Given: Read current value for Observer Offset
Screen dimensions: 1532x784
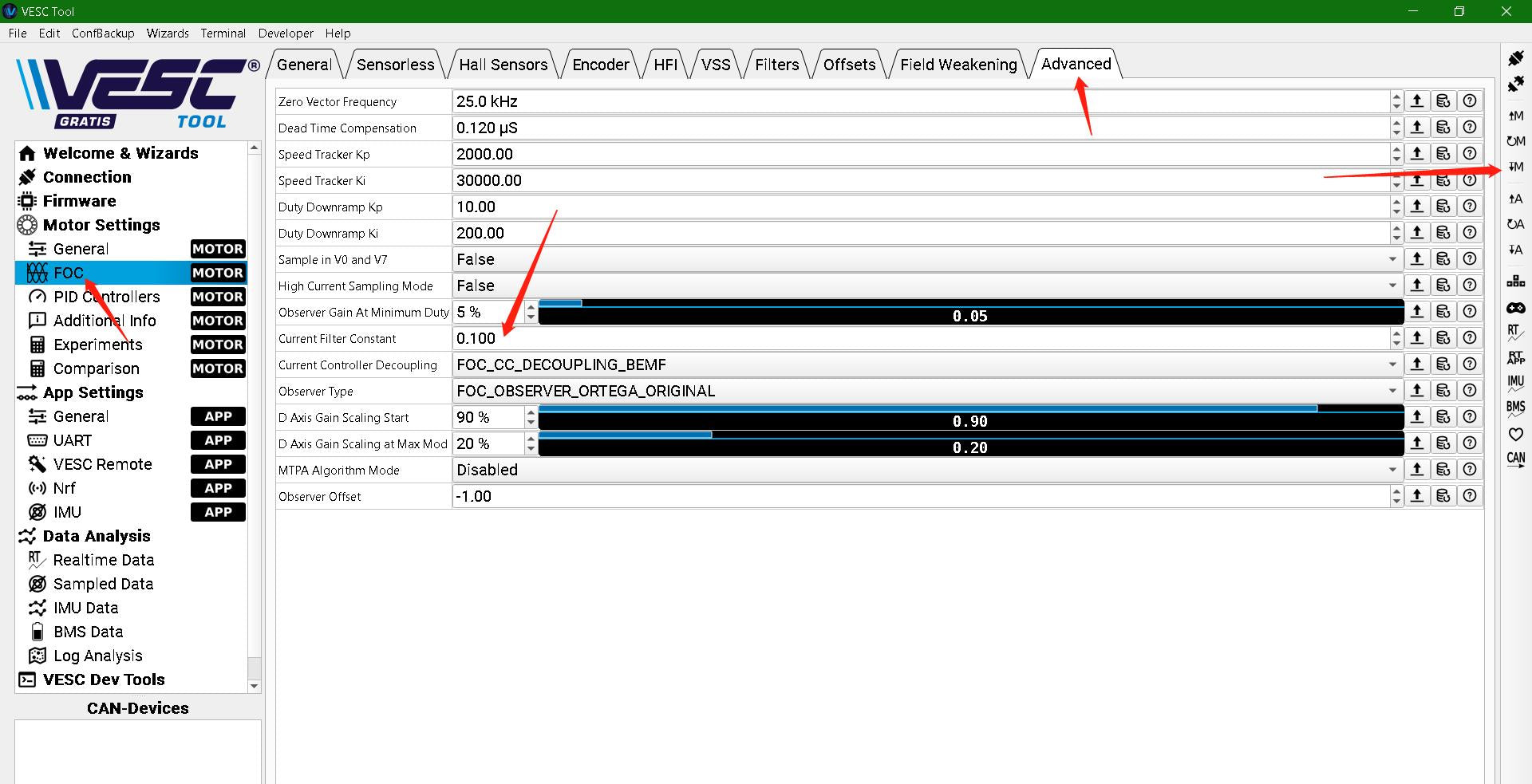Looking at the screenshot, I should [x=1417, y=496].
